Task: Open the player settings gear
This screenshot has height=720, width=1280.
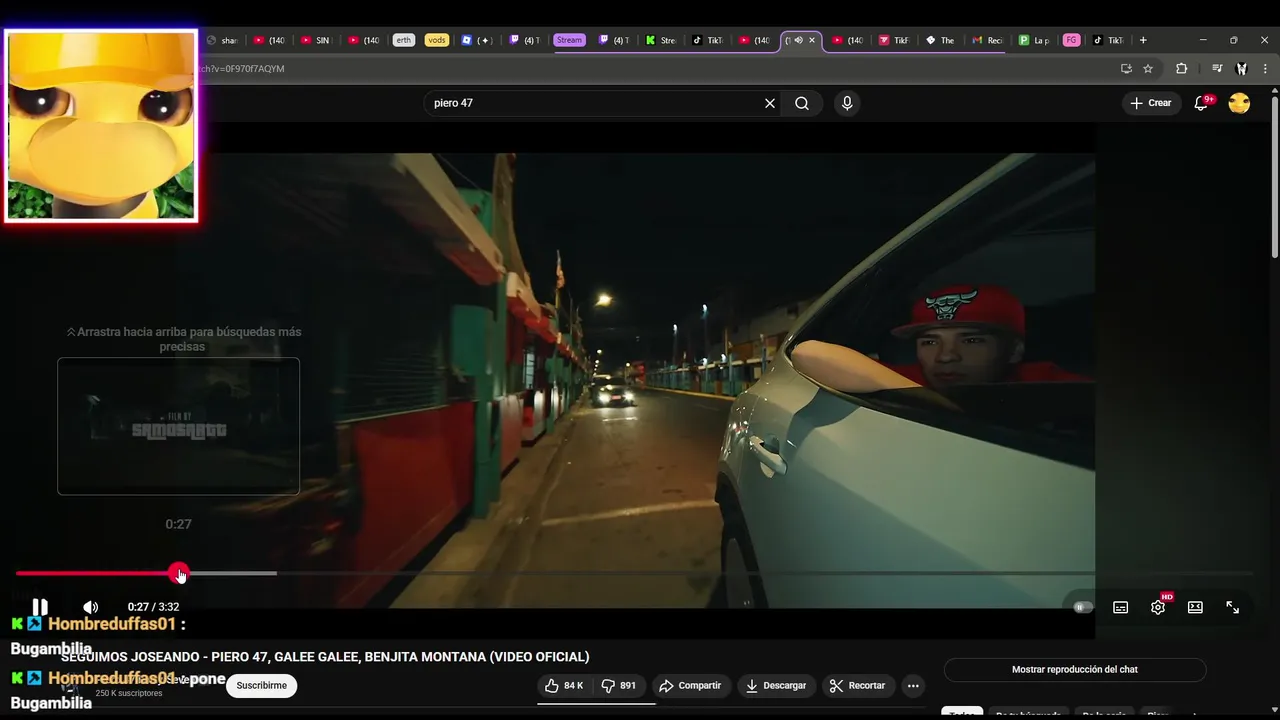Action: [1158, 607]
